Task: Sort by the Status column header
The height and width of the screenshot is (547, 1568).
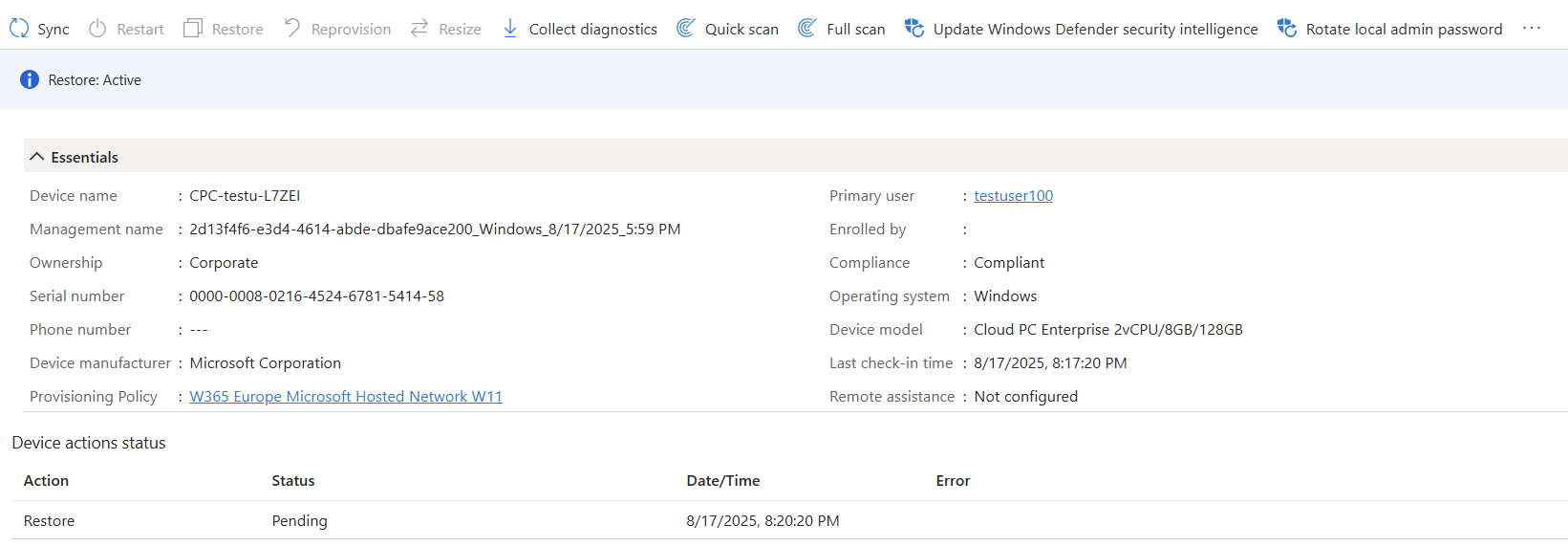Action: [293, 481]
